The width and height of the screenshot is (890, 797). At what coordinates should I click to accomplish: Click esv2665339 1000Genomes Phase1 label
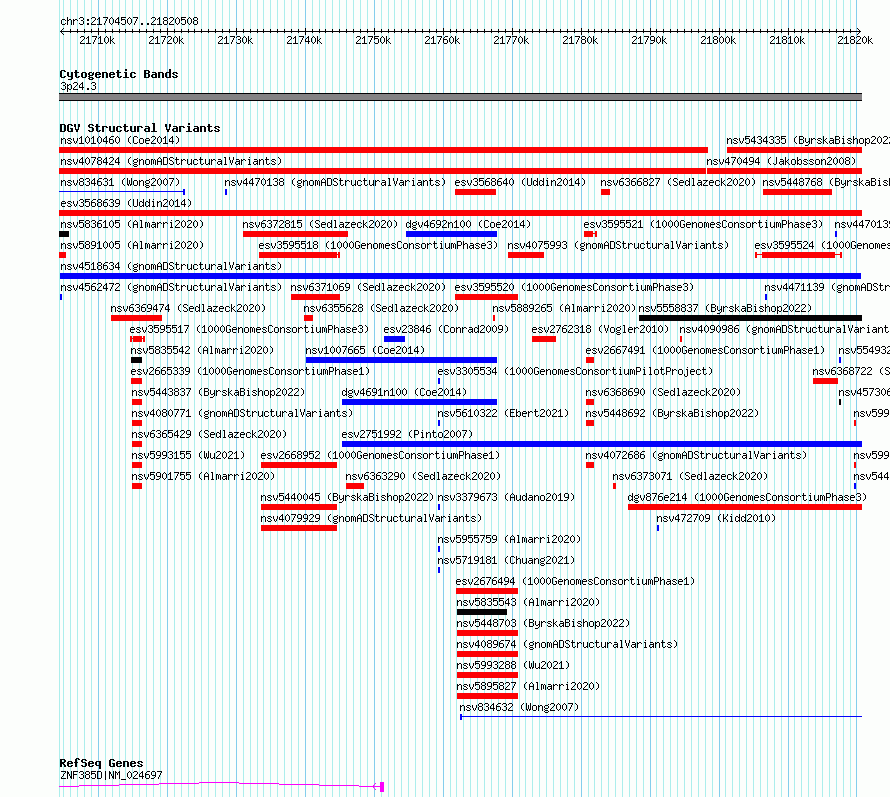pyautogui.click(x=250, y=371)
